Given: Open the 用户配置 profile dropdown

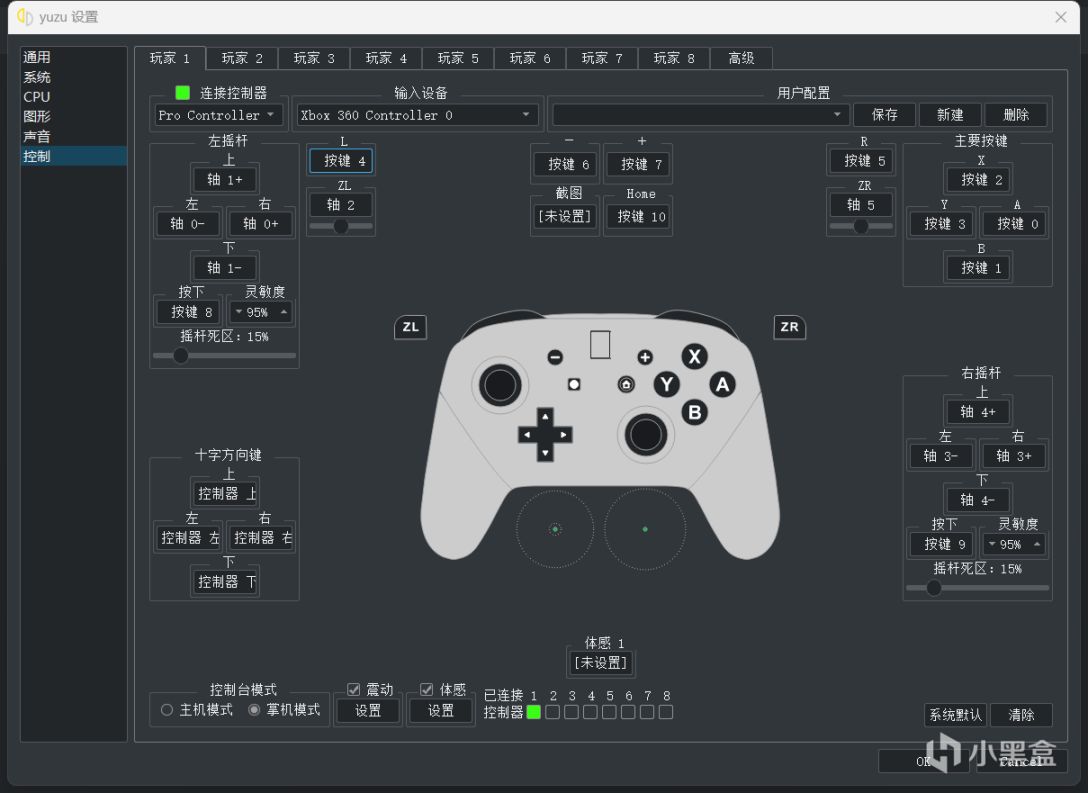Looking at the screenshot, I should (699, 115).
